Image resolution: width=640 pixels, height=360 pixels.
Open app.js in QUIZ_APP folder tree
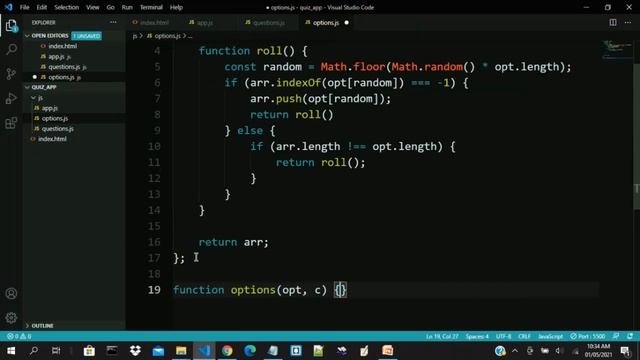(50, 108)
